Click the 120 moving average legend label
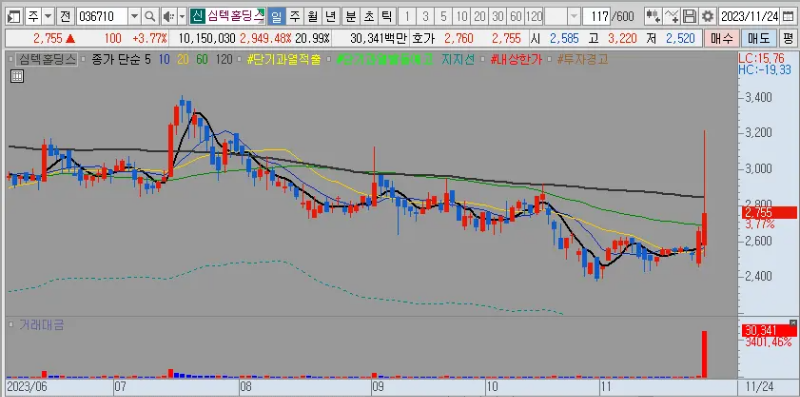The height and width of the screenshot is (397, 800). (x=224, y=59)
